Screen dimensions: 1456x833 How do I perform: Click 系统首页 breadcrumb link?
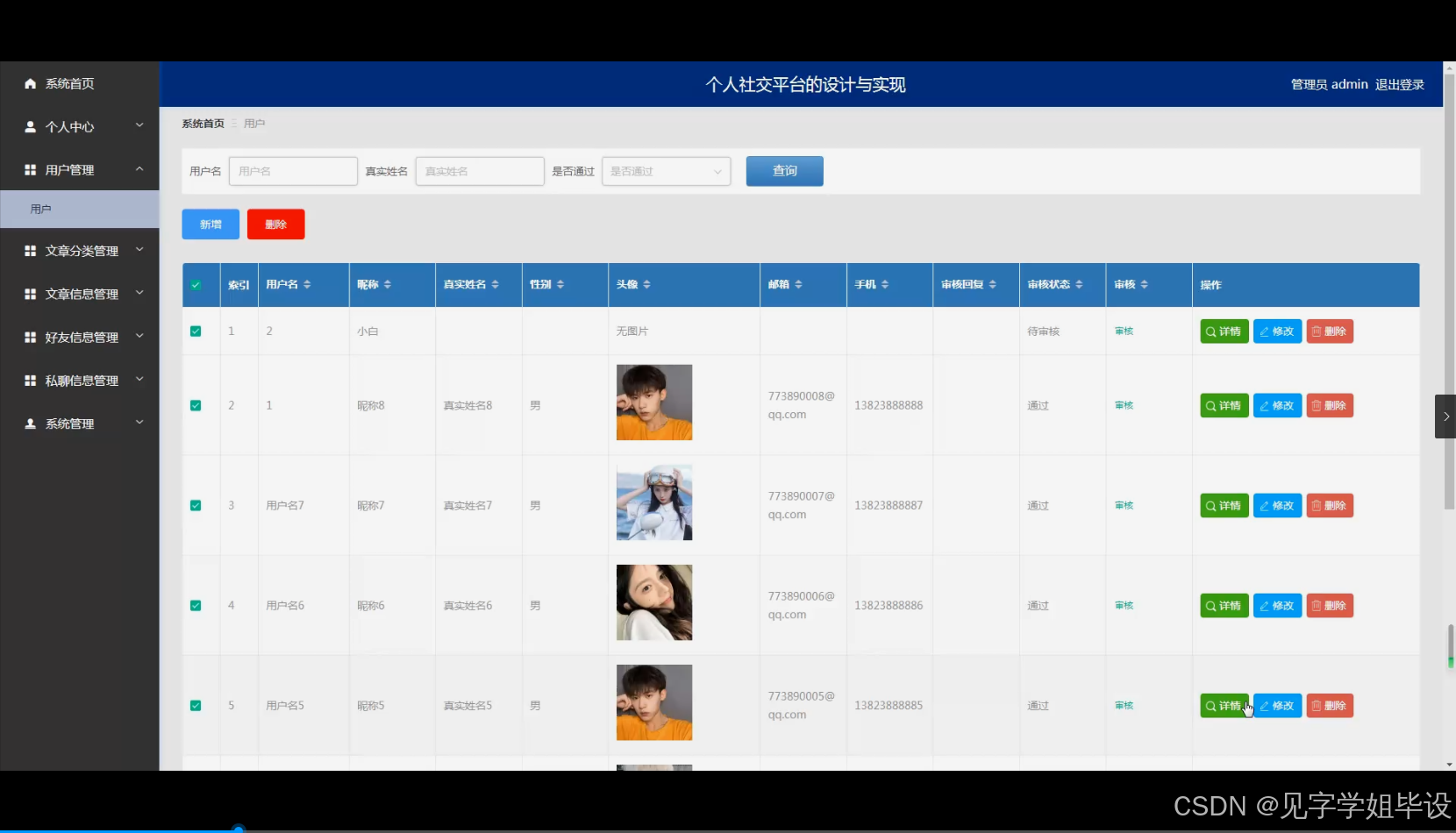[203, 124]
